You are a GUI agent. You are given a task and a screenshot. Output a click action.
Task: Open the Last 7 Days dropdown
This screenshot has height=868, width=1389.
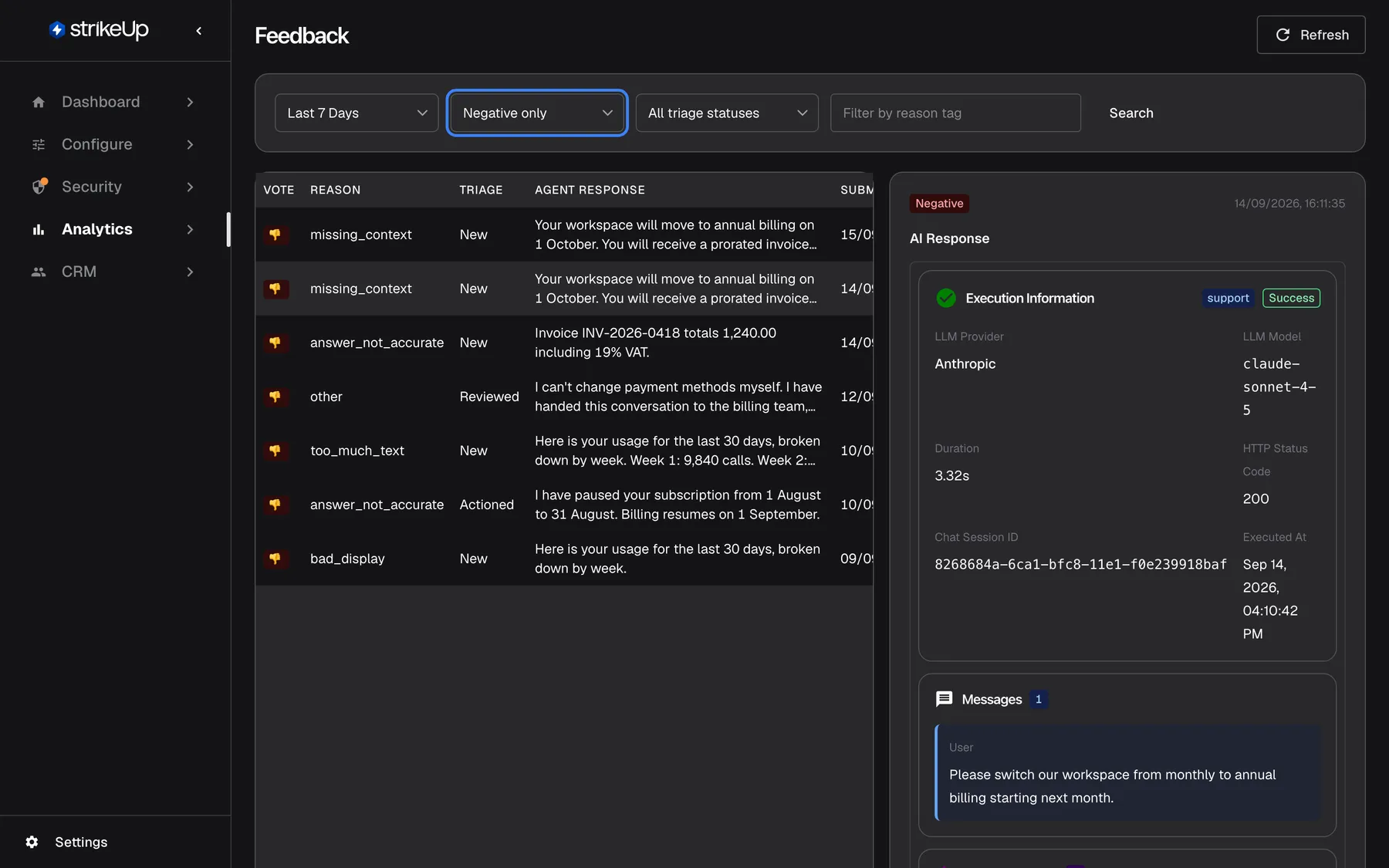coord(357,113)
